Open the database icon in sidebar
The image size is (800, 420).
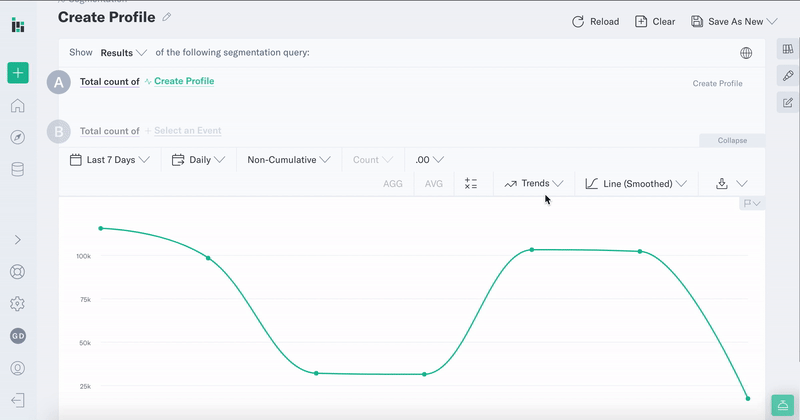tap(18, 169)
